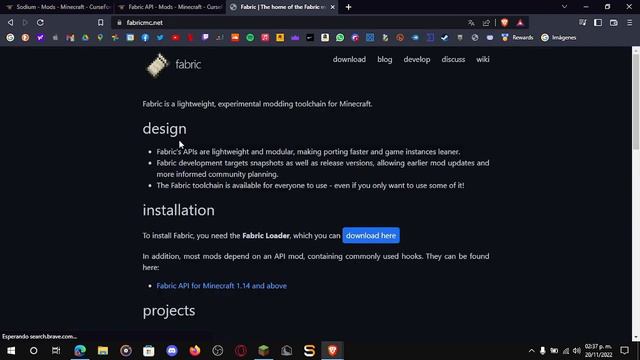Open Task View on the taskbar

[x=56, y=351]
